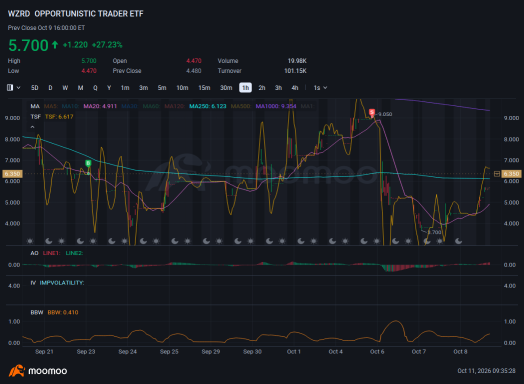Viewport: 524px width, 384px height.
Task: Select the active 1h interval
Action: coord(246,88)
